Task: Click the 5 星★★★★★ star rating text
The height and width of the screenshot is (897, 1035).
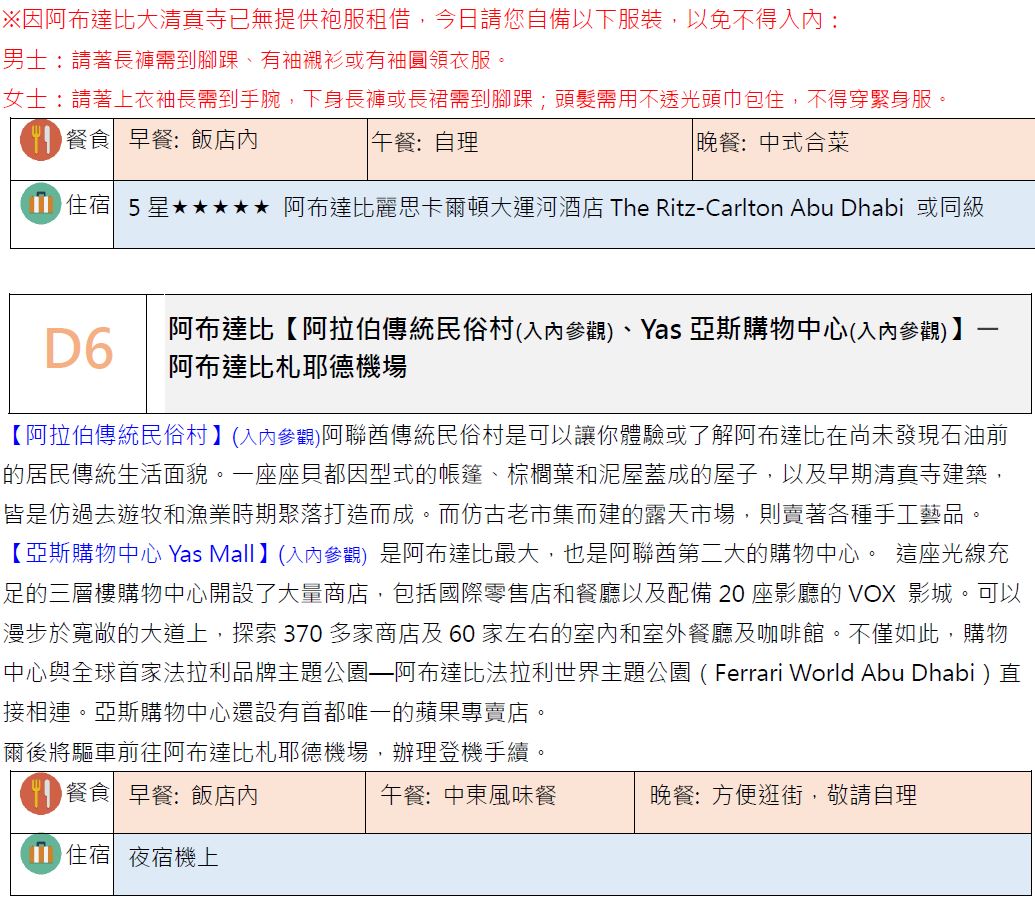Action: point(200,208)
